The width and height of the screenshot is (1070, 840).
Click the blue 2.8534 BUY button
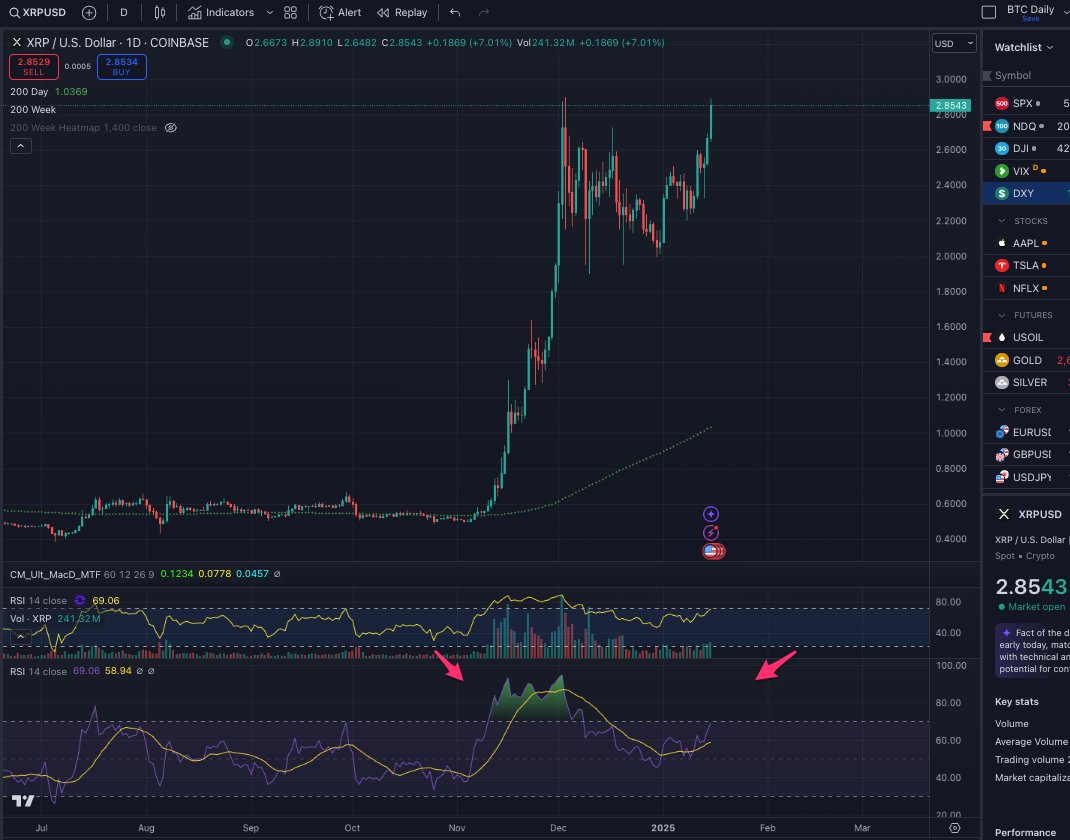[x=121, y=66]
